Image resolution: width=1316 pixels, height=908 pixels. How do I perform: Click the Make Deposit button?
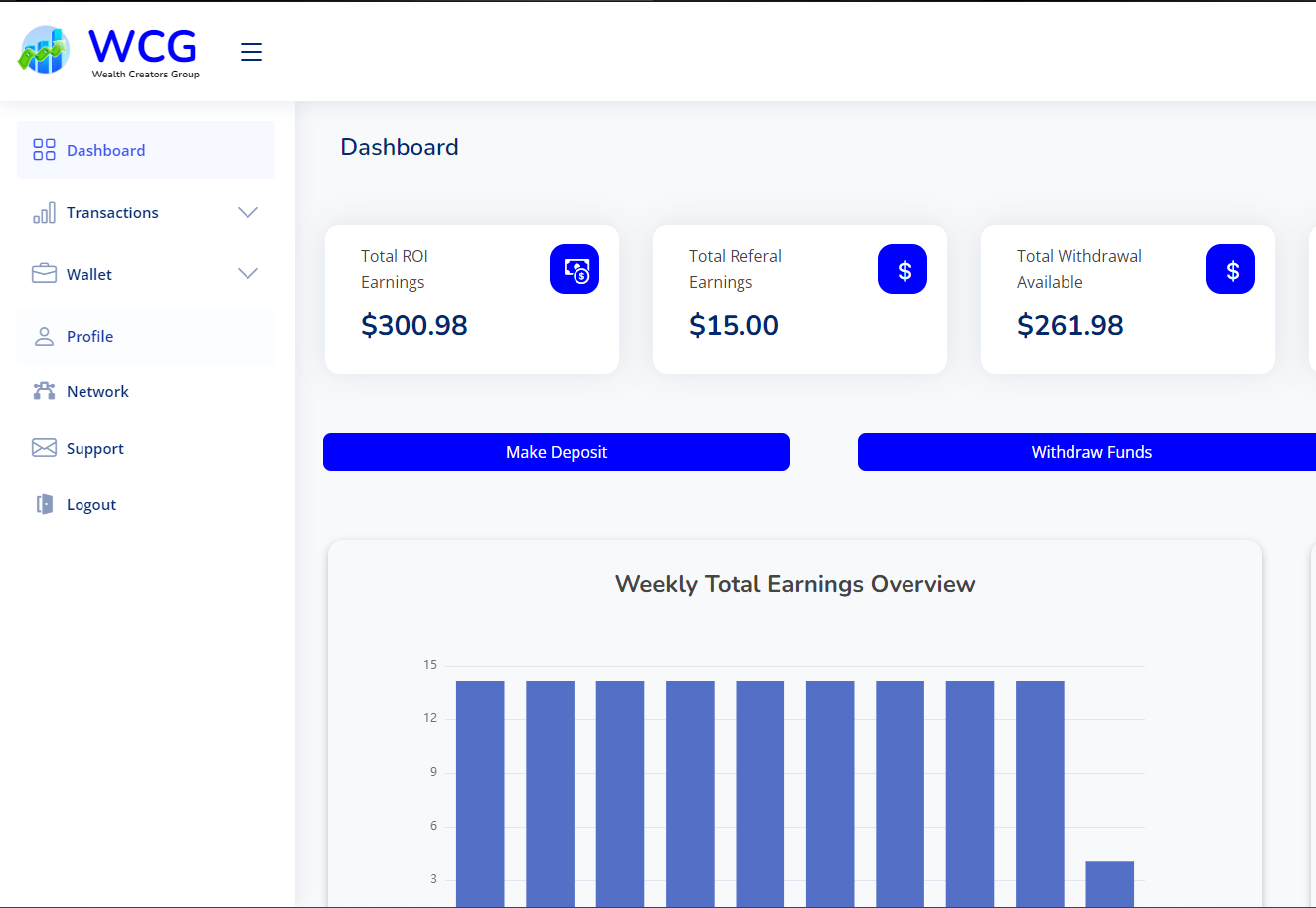(x=557, y=452)
